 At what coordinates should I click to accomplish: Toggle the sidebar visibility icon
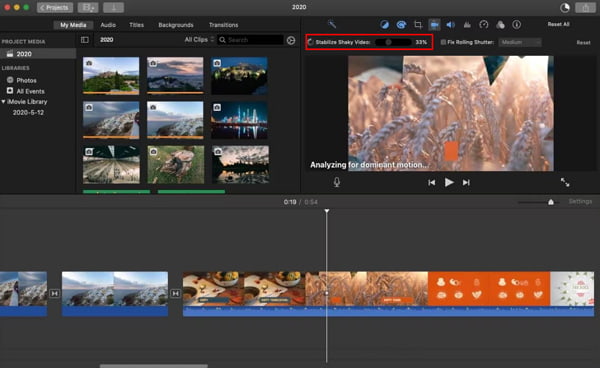(x=85, y=40)
